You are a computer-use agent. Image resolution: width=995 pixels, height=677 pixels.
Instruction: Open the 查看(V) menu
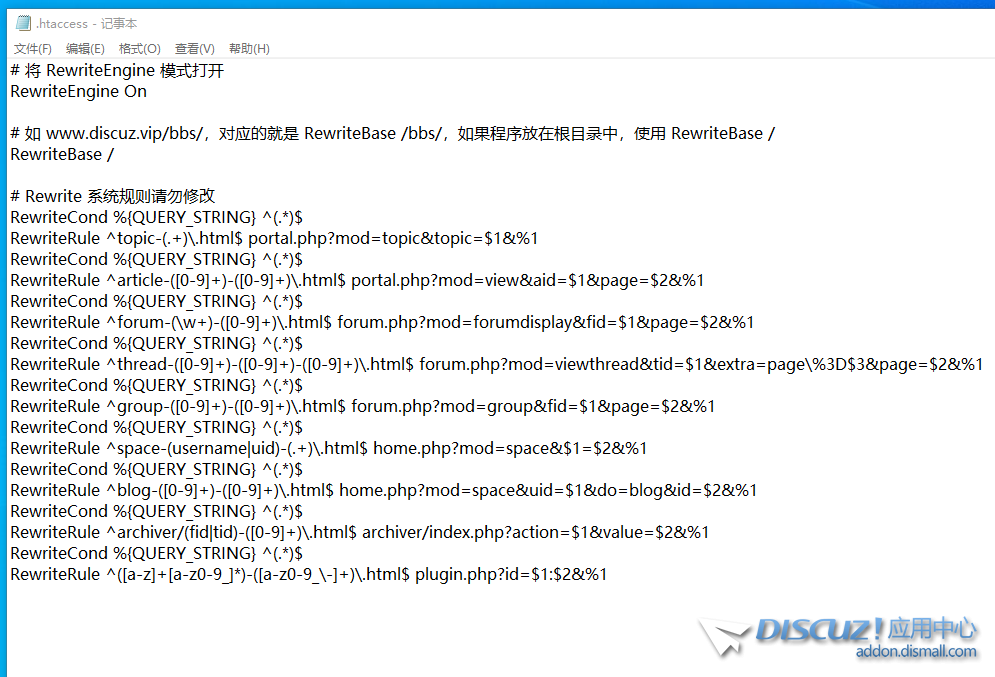coord(194,48)
